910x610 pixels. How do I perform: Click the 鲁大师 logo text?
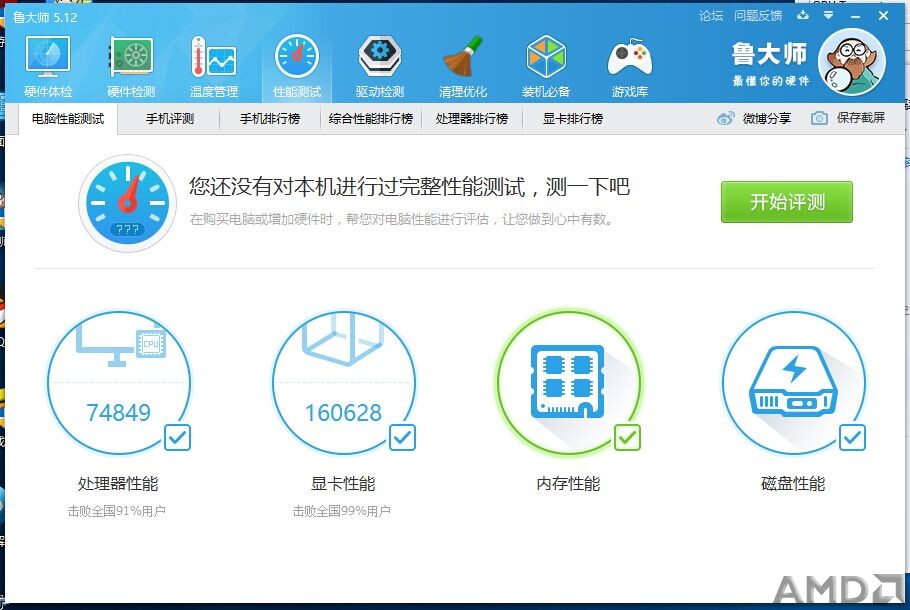point(769,54)
